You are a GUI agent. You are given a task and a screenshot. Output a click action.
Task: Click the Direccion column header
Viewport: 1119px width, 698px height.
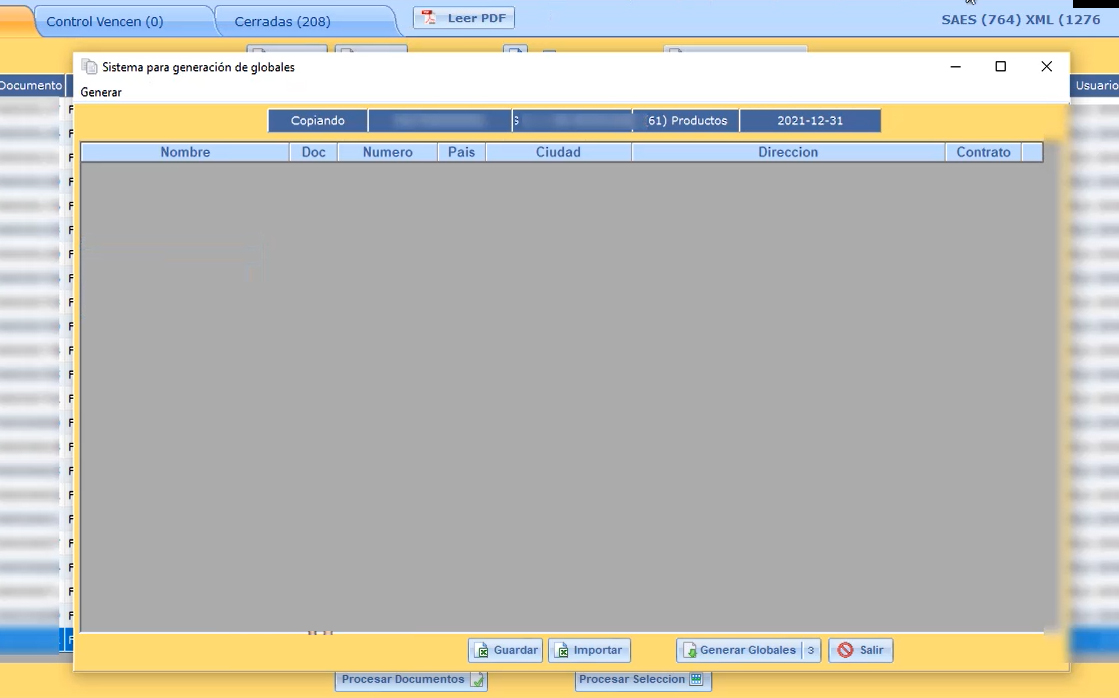788,152
